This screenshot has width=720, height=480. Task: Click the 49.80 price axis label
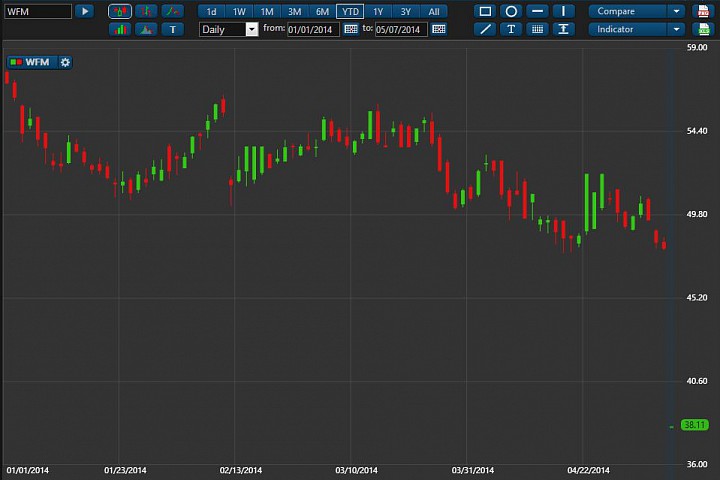[x=697, y=214]
